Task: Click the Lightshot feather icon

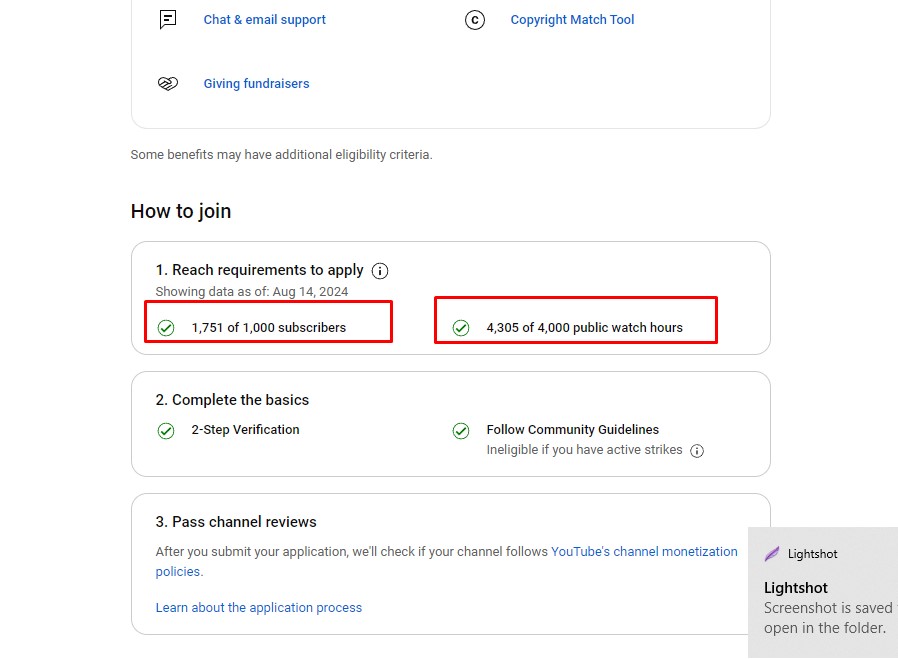Action: 771,554
